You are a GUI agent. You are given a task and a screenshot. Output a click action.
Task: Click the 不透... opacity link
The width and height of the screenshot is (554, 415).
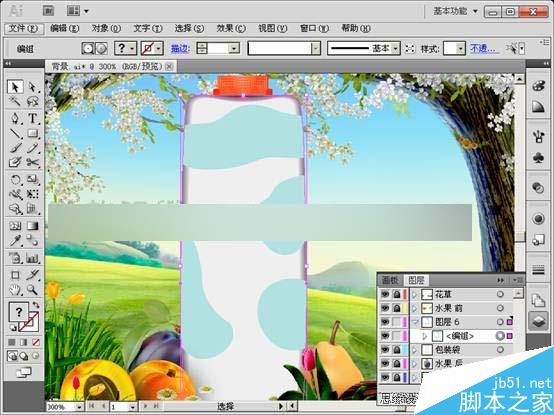(484, 48)
